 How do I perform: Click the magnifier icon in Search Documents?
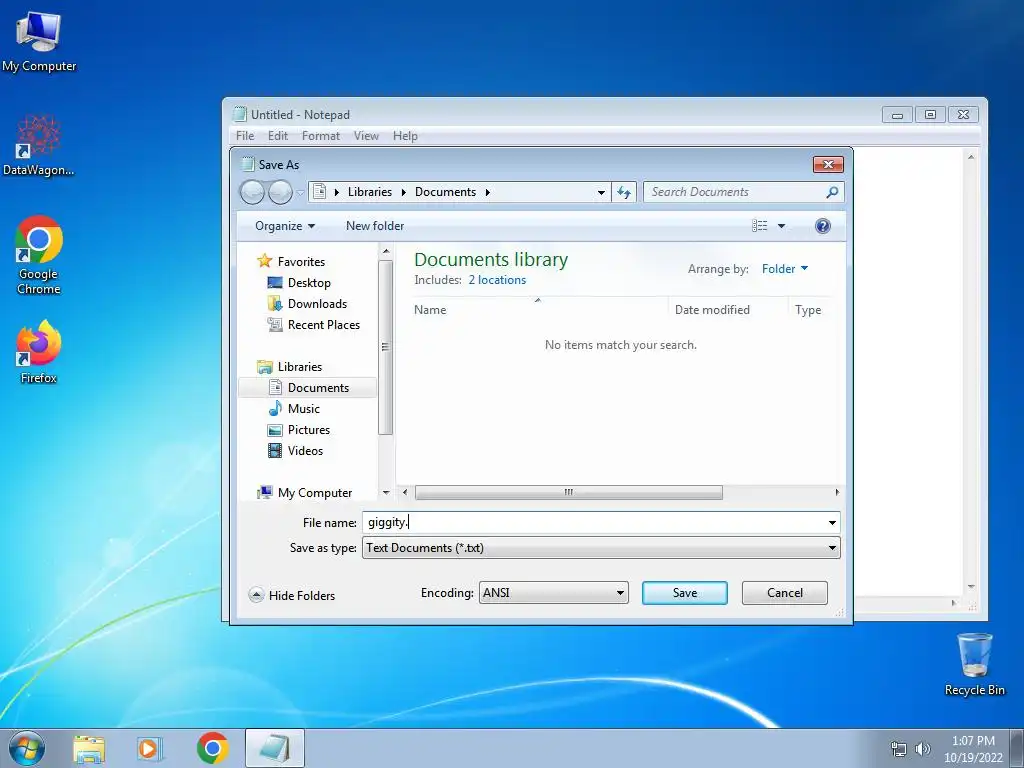click(832, 192)
